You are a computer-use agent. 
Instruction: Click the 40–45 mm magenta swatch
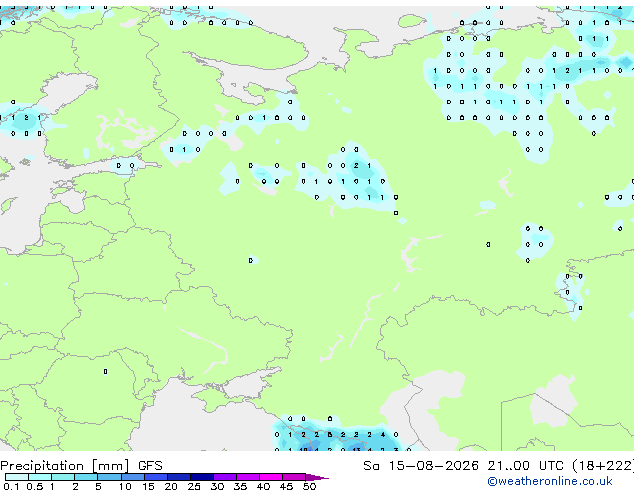coord(271,477)
